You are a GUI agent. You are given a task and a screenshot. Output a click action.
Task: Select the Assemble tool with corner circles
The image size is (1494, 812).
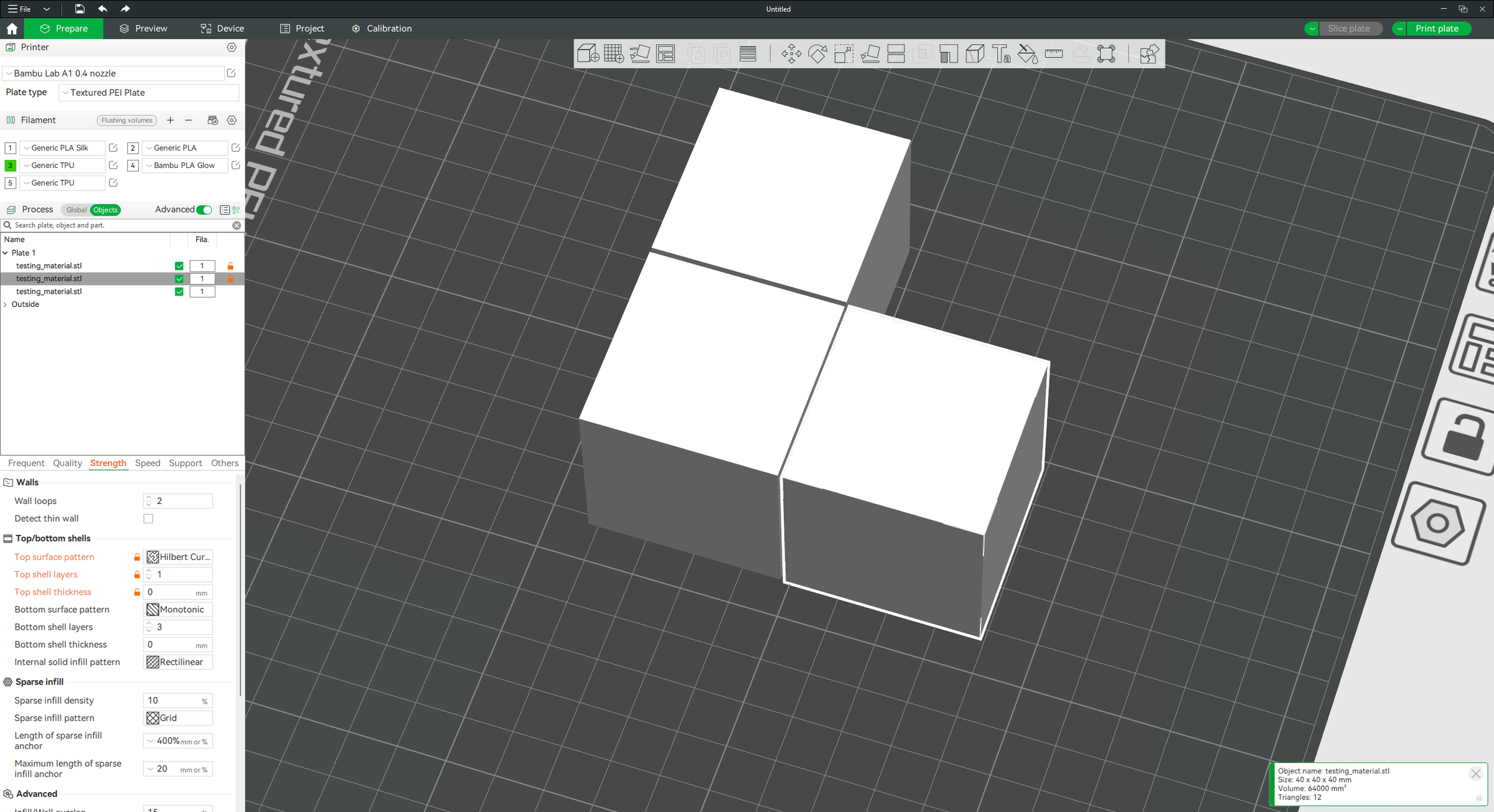click(1106, 54)
